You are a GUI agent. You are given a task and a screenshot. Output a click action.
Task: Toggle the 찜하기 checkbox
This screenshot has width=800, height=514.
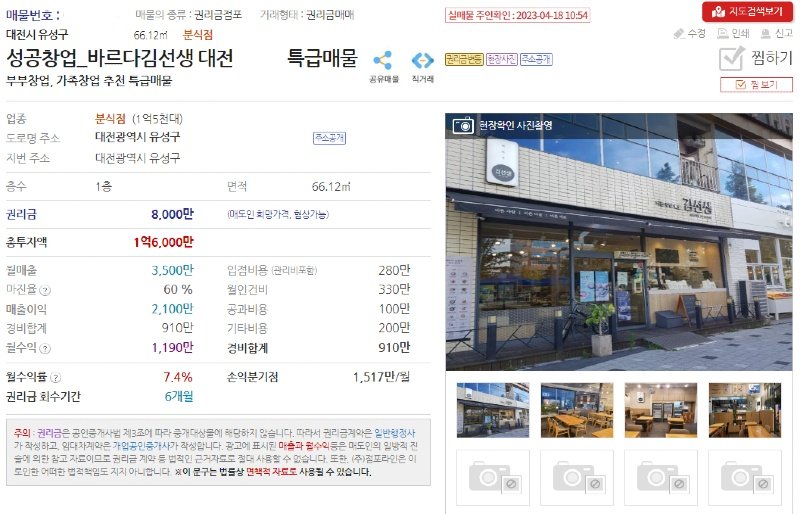732,58
